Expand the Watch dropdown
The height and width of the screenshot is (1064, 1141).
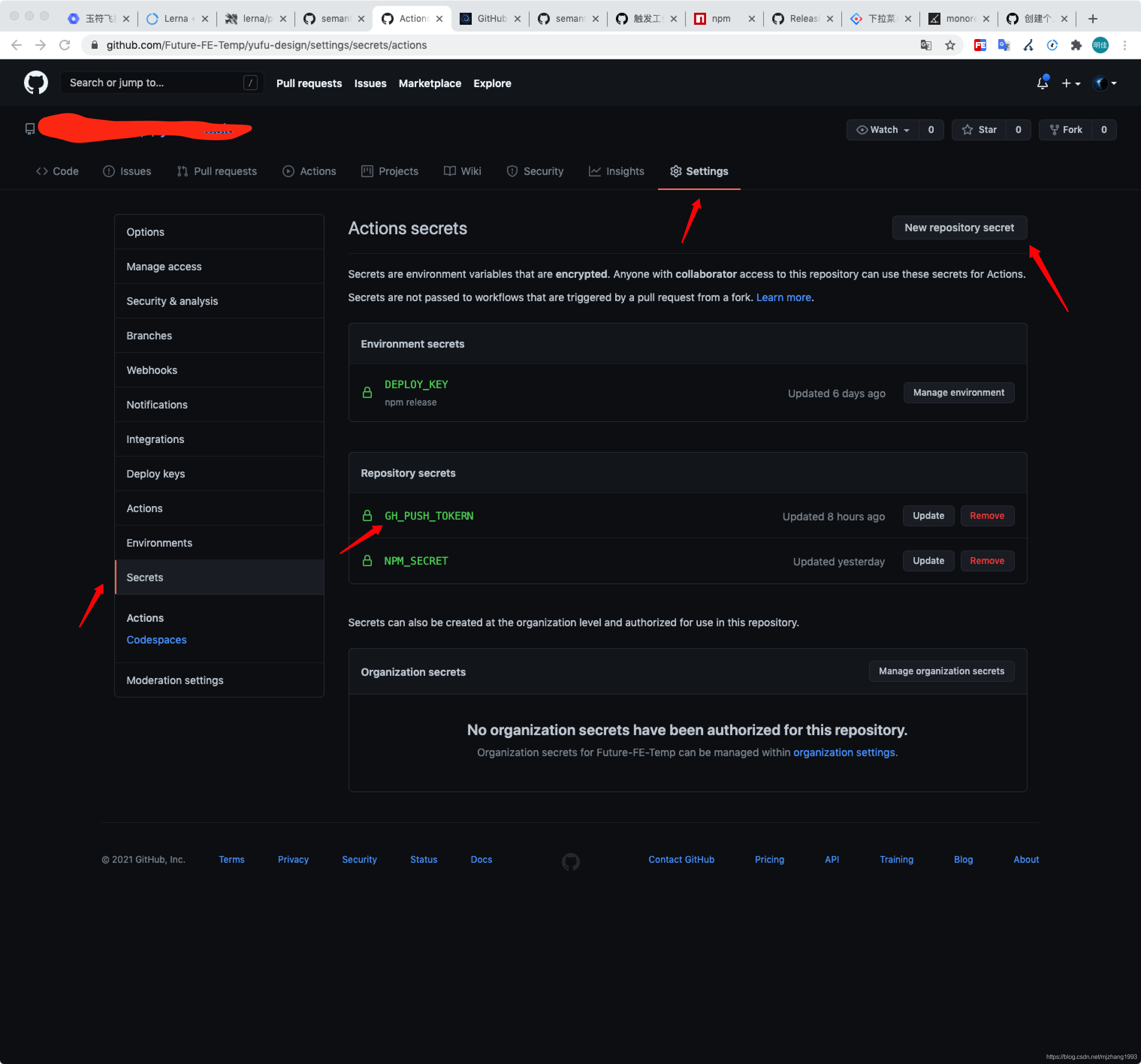(x=883, y=130)
